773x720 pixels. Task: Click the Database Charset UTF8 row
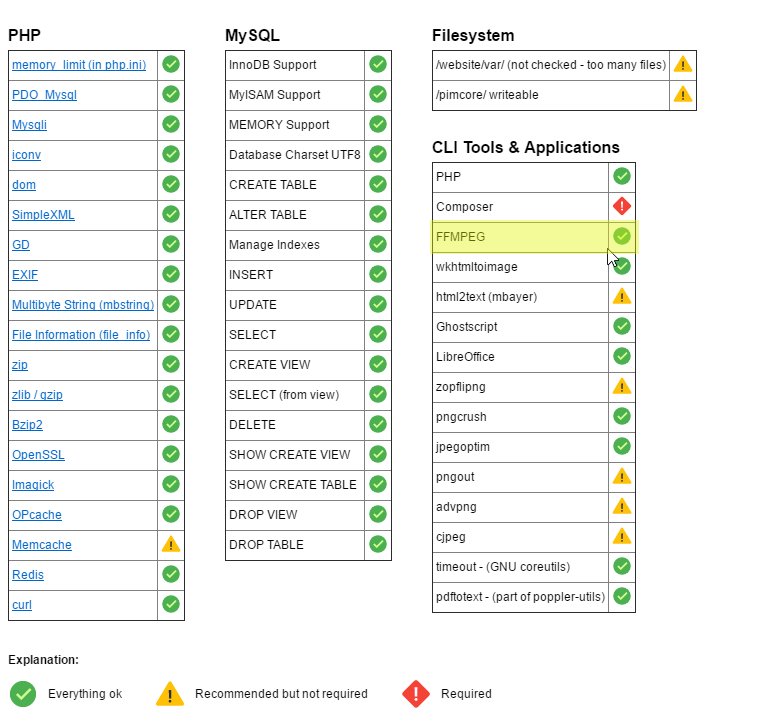pos(294,155)
